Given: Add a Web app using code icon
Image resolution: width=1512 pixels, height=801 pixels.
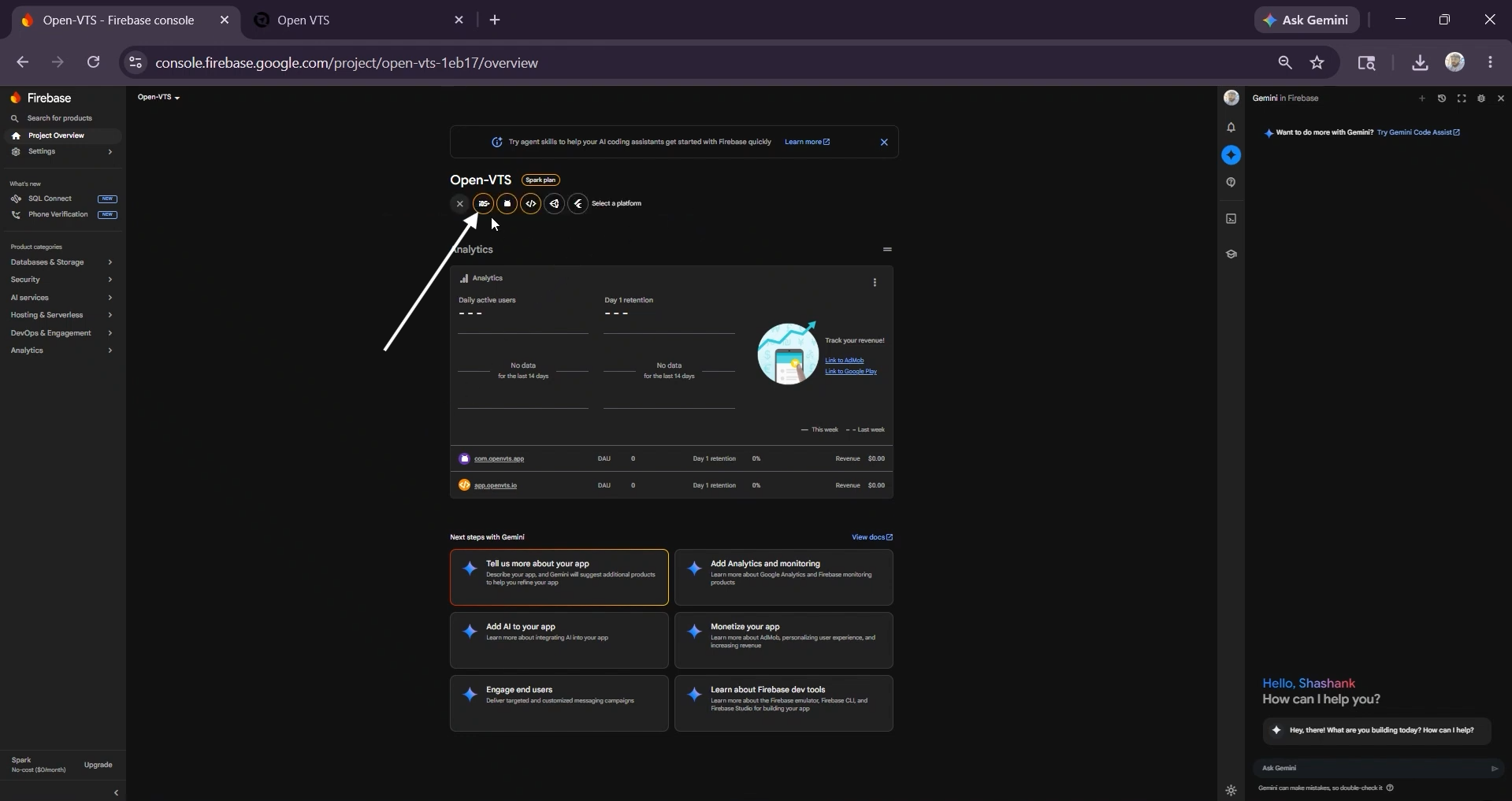Looking at the screenshot, I should coord(531,204).
